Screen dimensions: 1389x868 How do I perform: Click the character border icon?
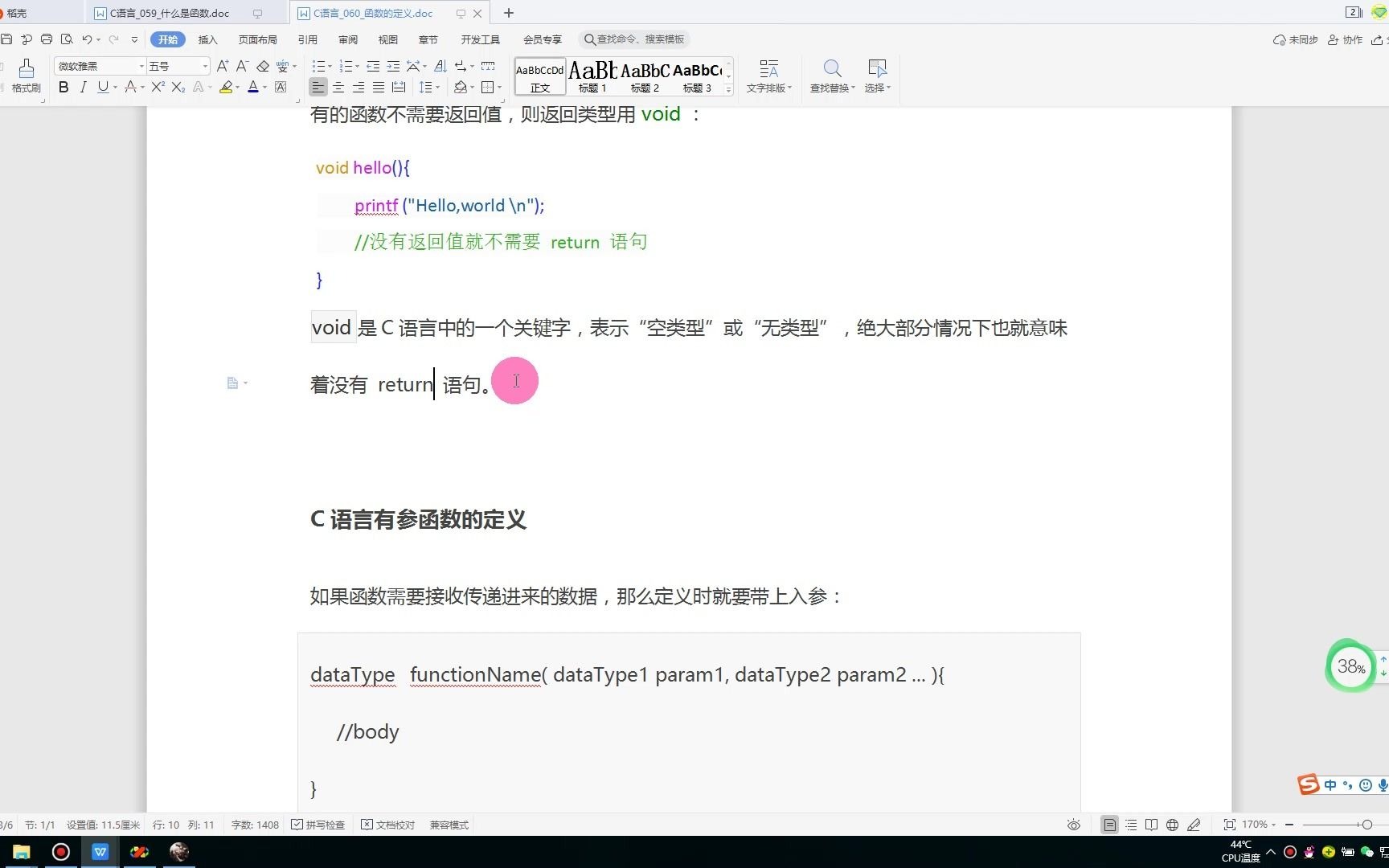[x=281, y=87]
